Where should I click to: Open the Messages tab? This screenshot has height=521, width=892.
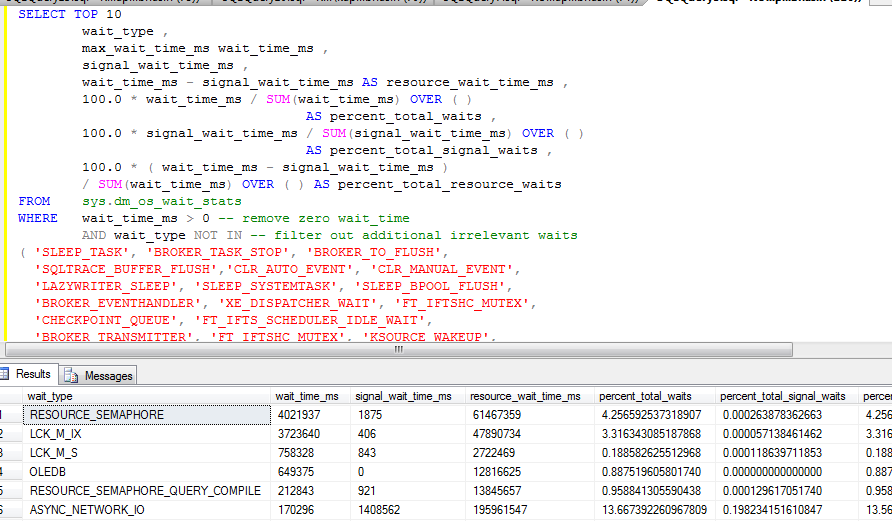[x=98, y=375]
